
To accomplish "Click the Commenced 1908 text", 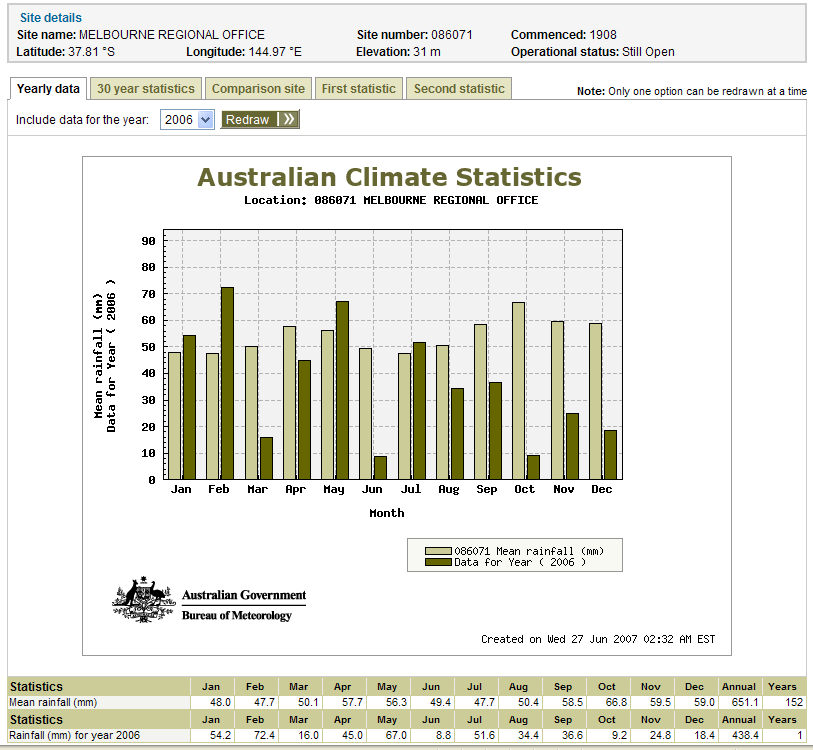I will click(564, 35).
